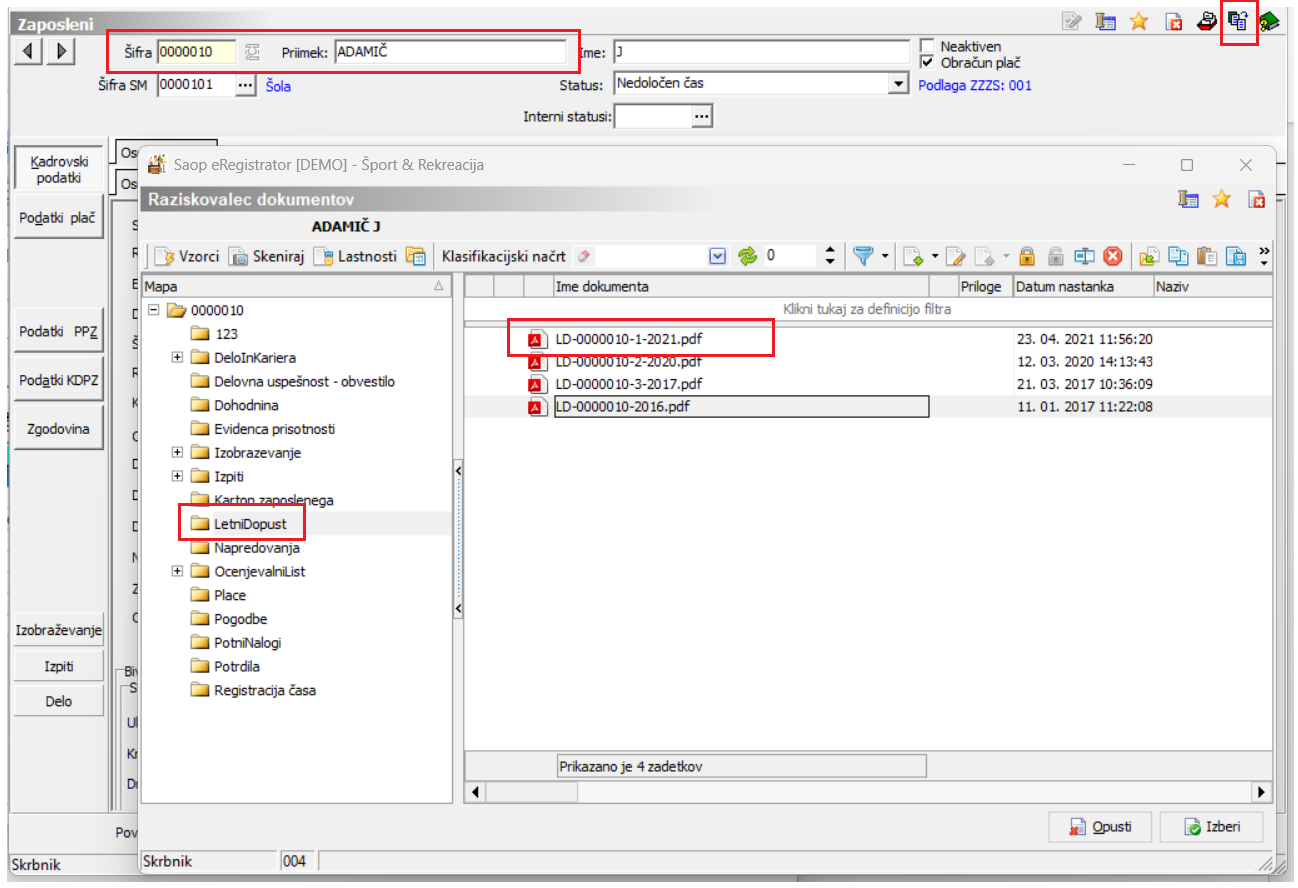
Task: Switch to Podatki KDPZ tab
Action: [x=59, y=380]
